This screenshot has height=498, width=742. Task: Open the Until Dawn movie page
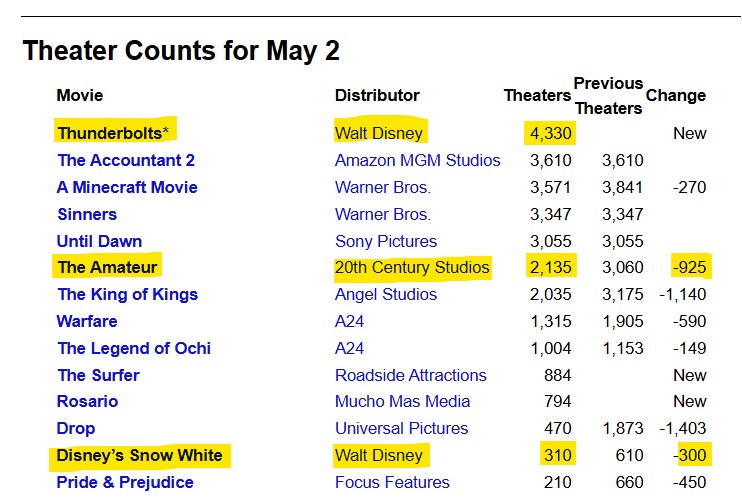click(100, 241)
